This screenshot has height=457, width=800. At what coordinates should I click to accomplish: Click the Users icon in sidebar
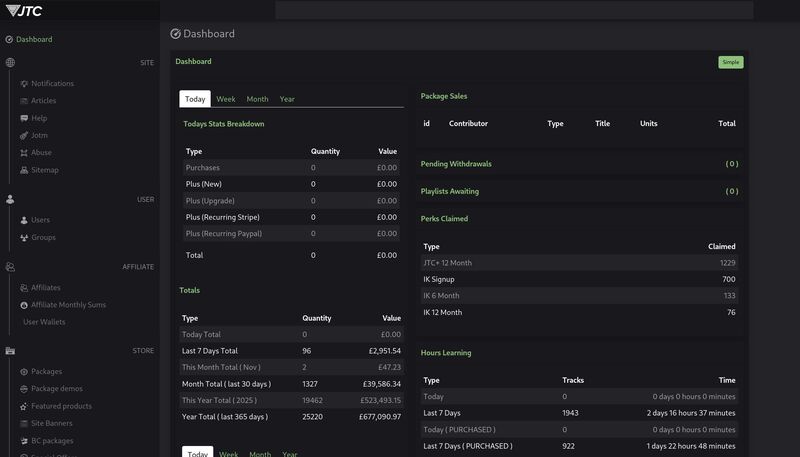click(24, 220)
